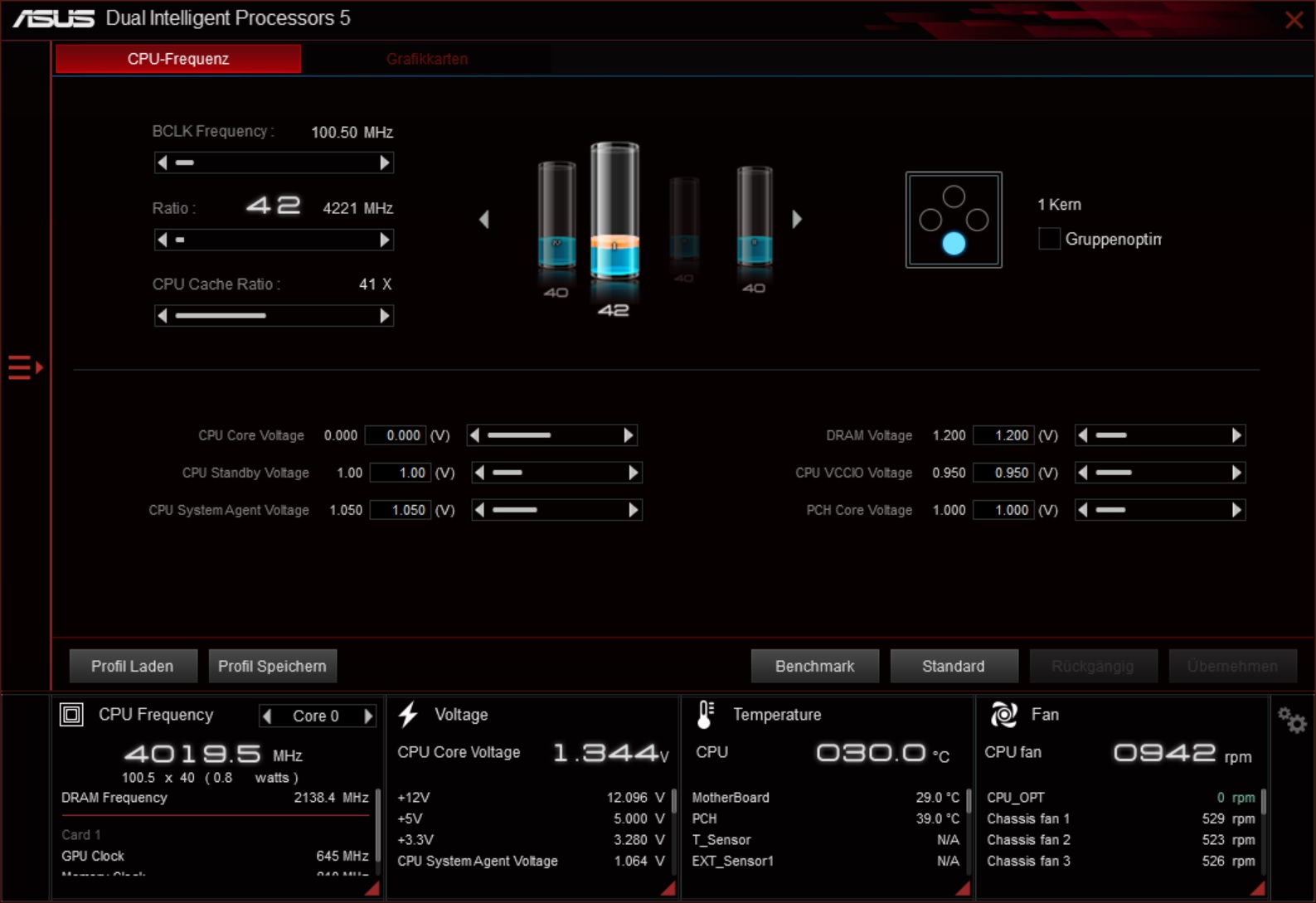
Task: Raise CPU Standby Voltage with right arrow
Action: coord(634,473)
